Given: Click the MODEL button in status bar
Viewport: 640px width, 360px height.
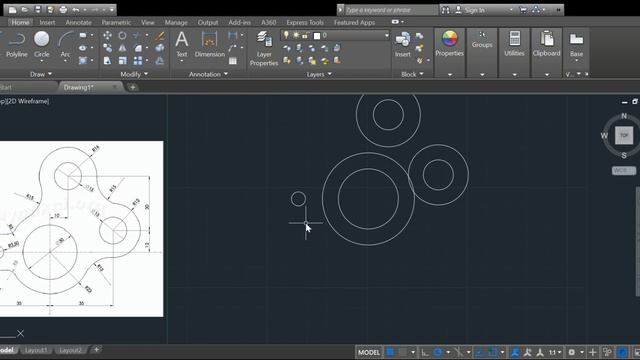Looking at the screenshot, I should [369, 352].
